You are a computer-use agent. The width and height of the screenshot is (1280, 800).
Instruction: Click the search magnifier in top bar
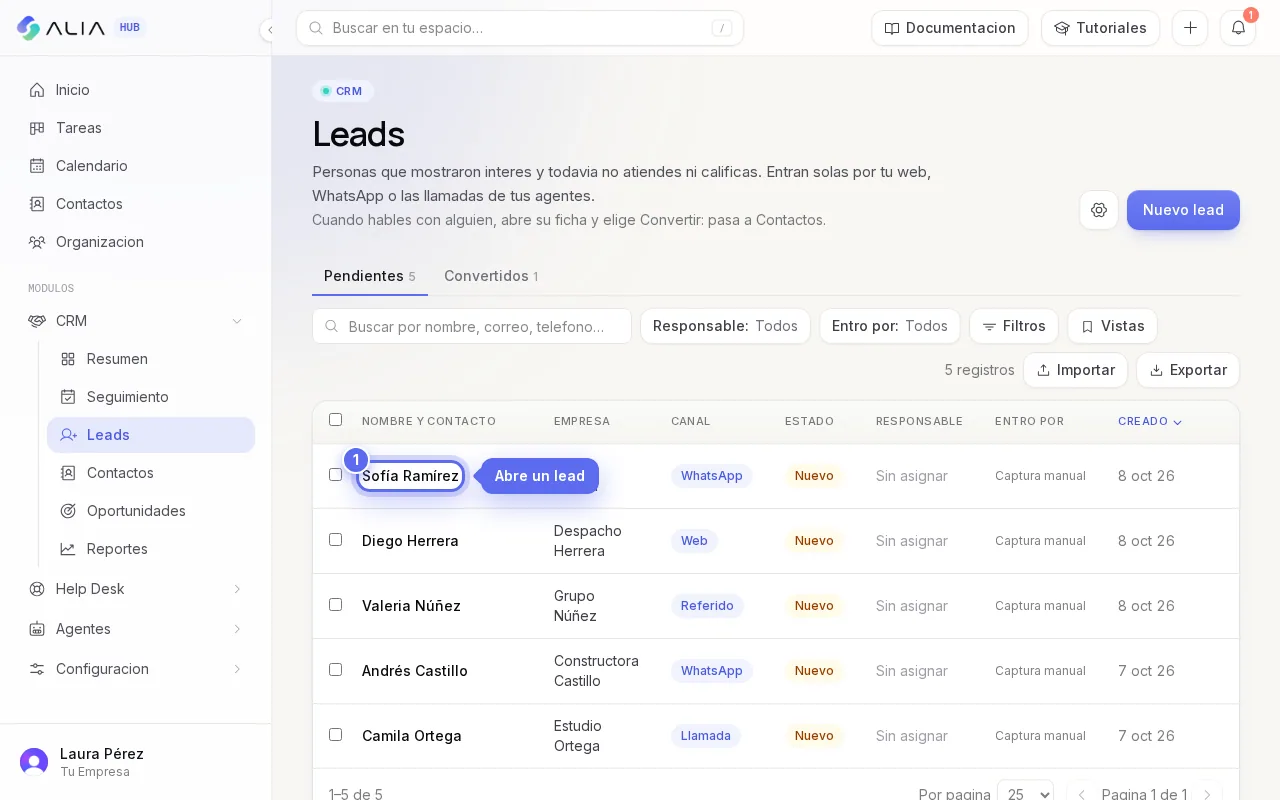click(316, 28)
